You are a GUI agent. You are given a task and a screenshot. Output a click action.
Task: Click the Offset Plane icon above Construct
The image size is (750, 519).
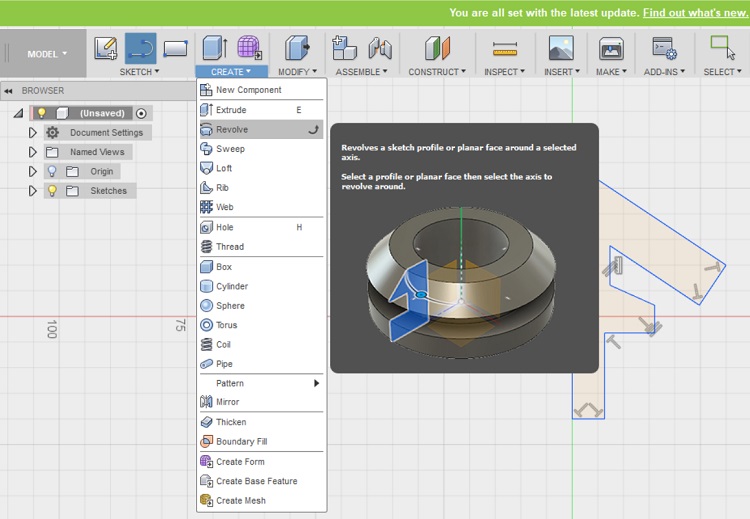[437, 48]
